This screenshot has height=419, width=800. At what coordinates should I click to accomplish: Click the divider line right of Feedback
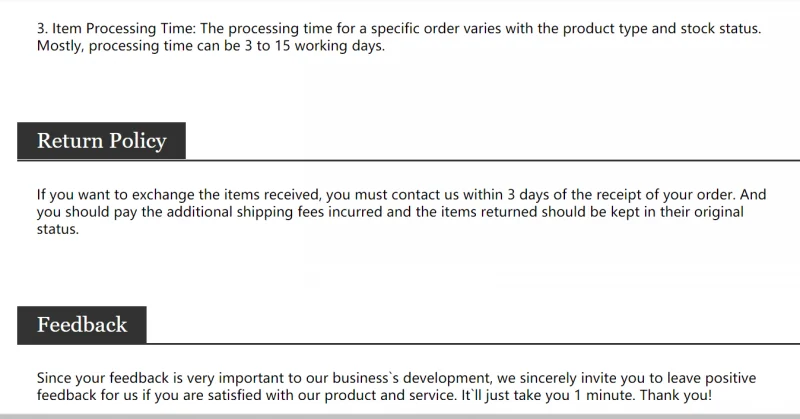[473, 344]
